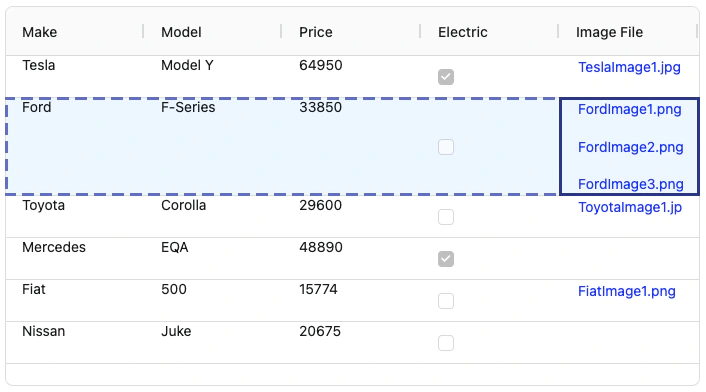Select the Mercedes make cell
Viewport: 706px width, 392px height.
click(x=54, y=247)
